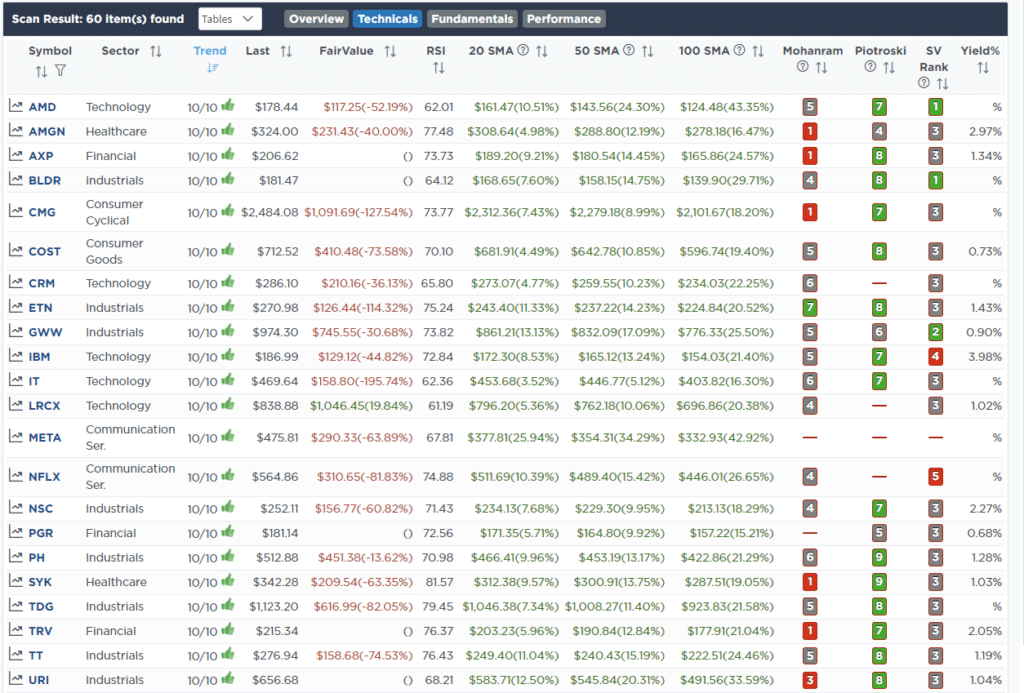This screenshot has width=1024, height=693.
Task: Sort by Last price arrows
Action: point(286,51)
